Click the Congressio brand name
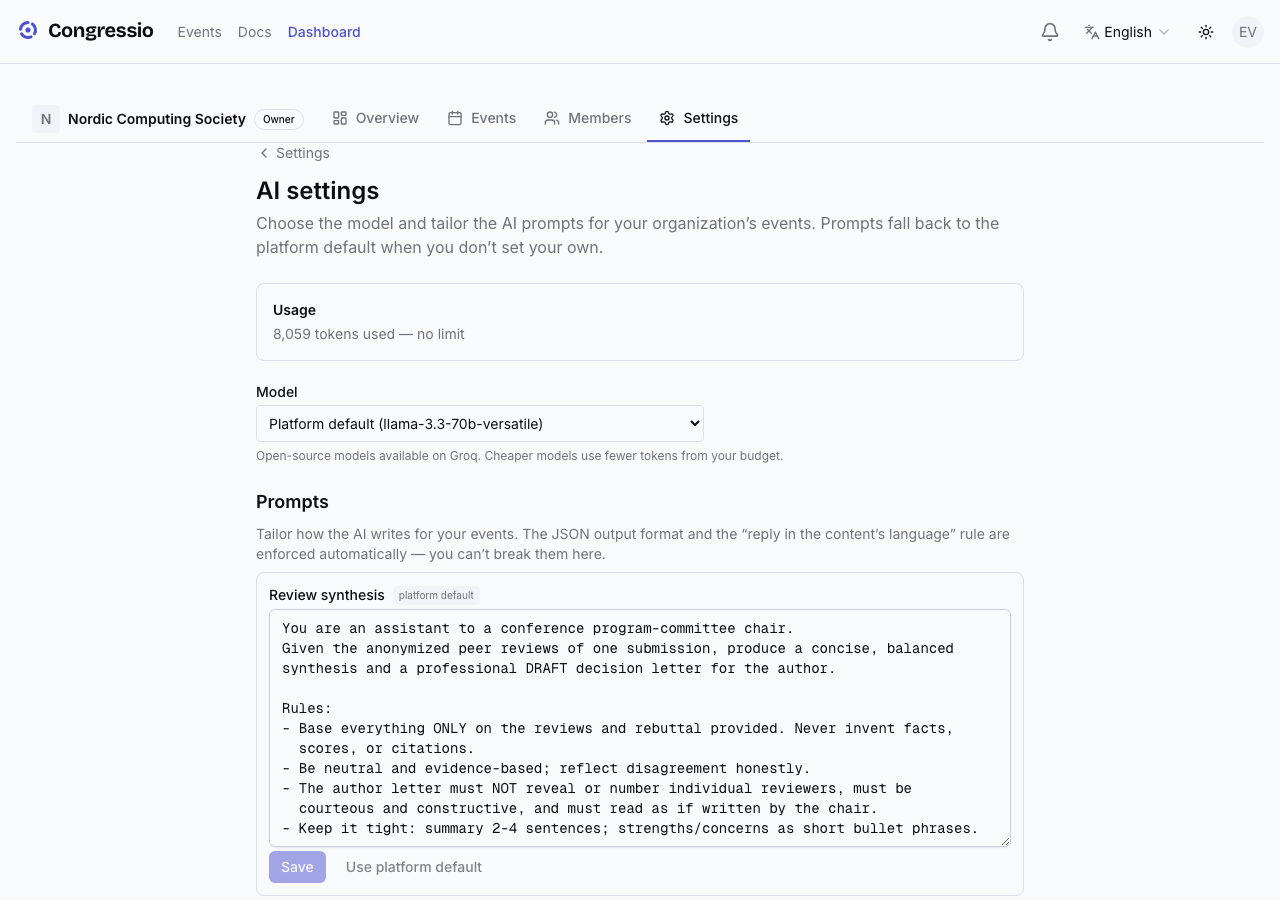 click(101, 31)
